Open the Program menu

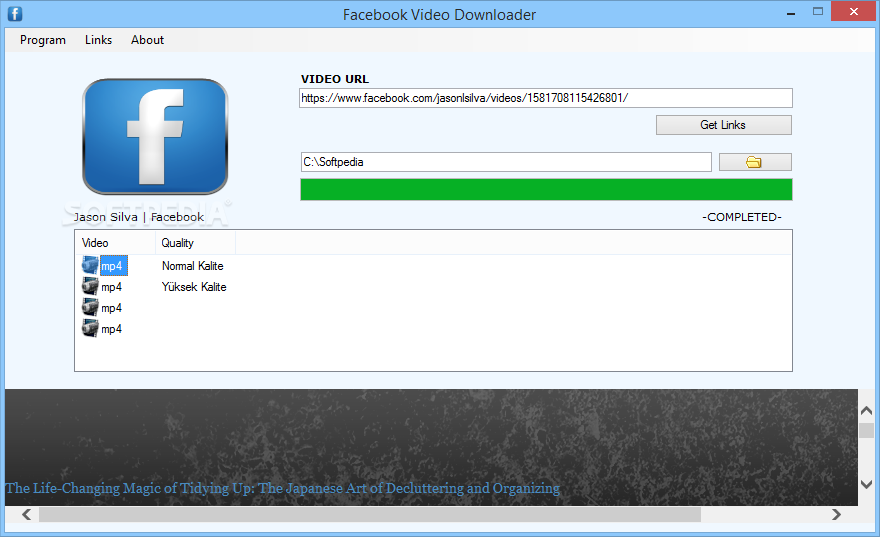point(43,40)
